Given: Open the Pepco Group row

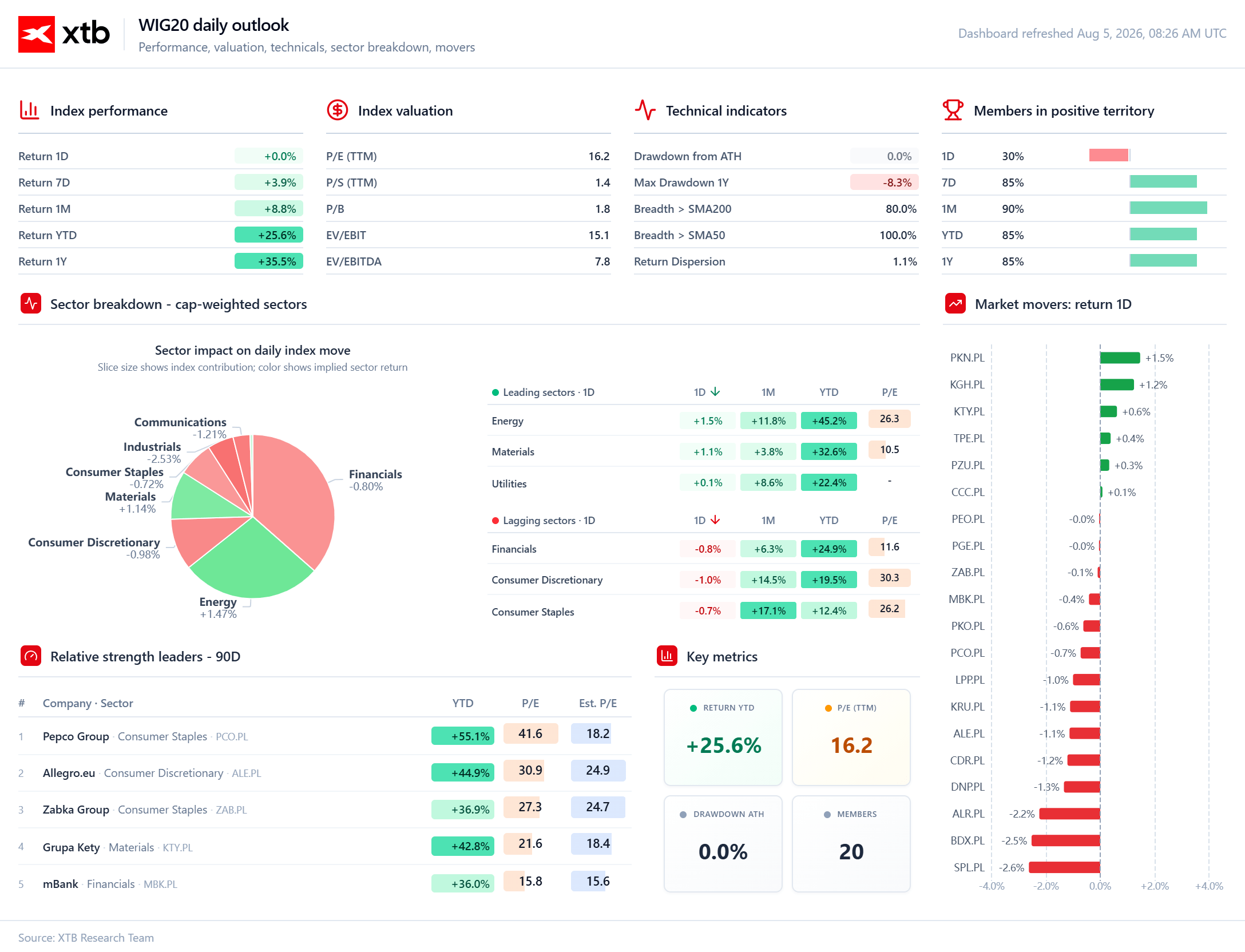Looking at the screenshot, I should tap(325, 736).
